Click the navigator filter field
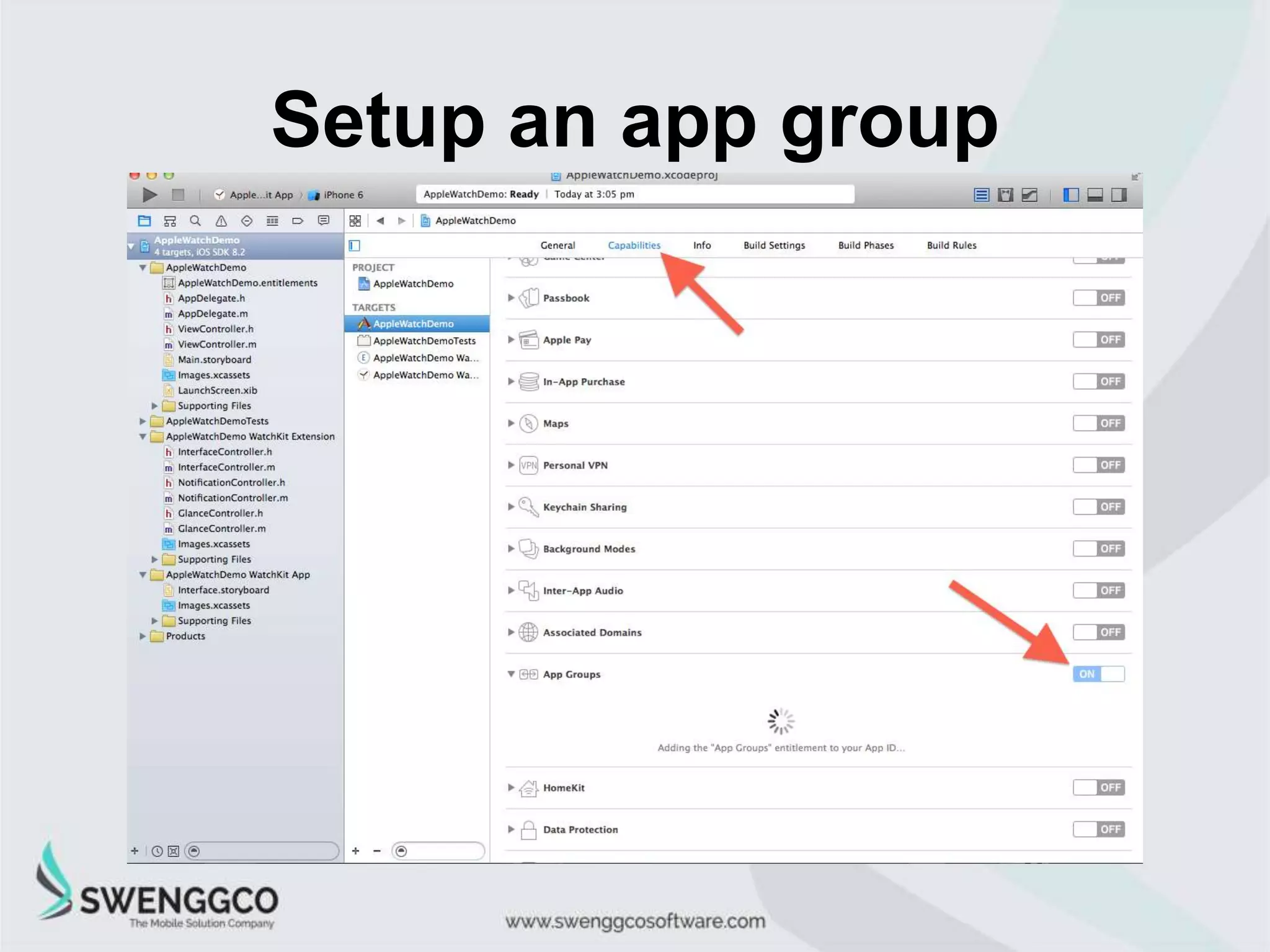Screen dimensions: 1270x952 [262, 851]
